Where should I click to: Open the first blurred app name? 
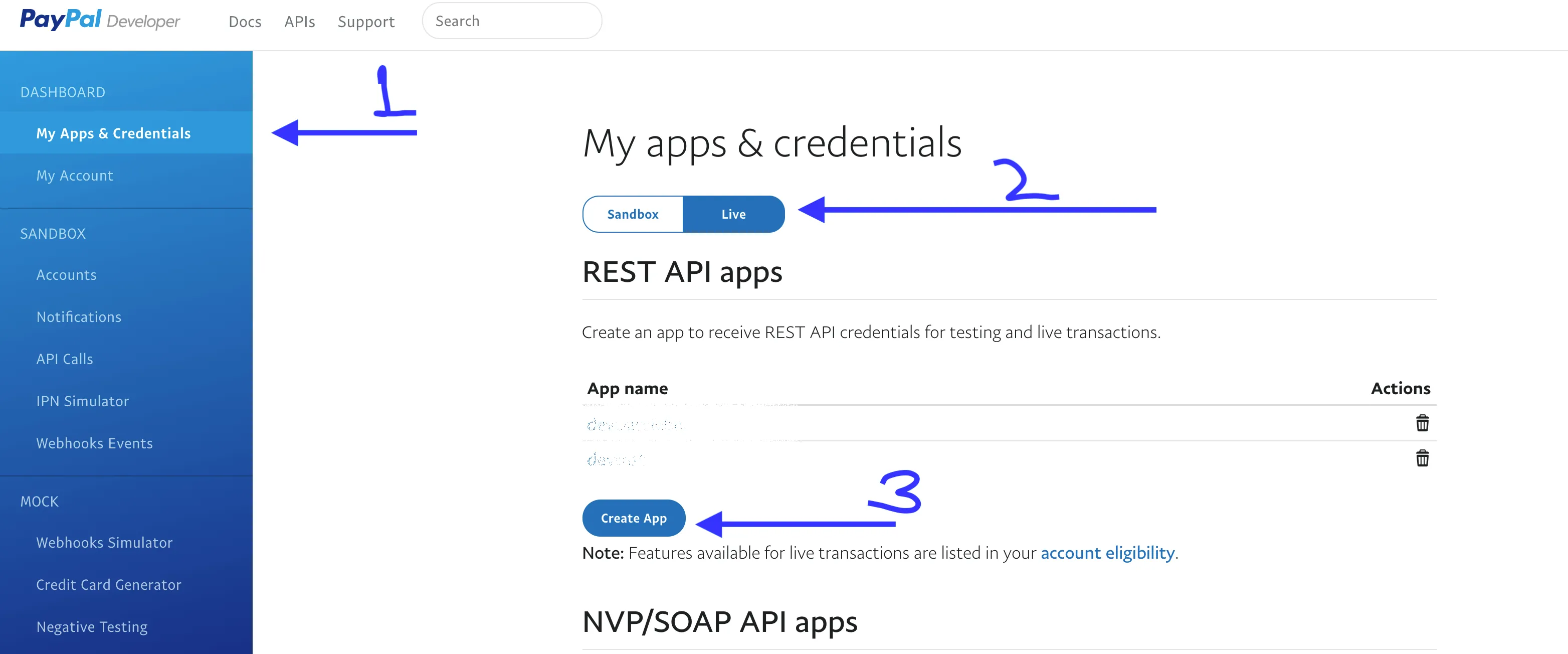click(635, 424)
